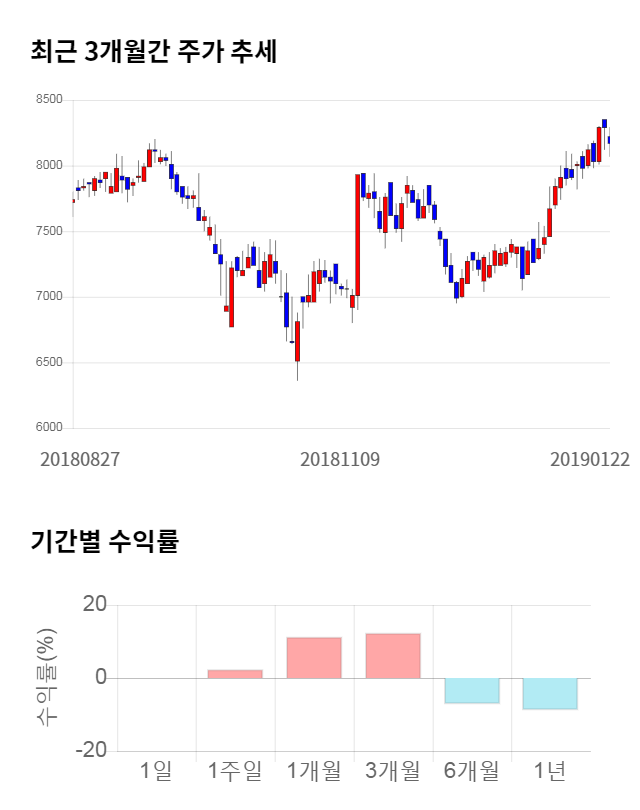Click the 3개월 x-axis label
Image resolution: width=640 pixels, height=810 pixels.
[393, 771]
